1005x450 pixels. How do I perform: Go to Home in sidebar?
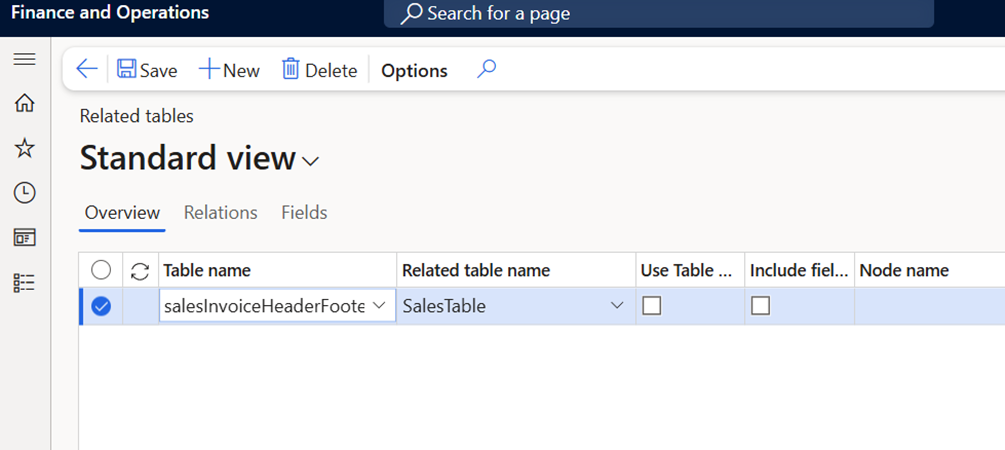click(x=24, y=103)
